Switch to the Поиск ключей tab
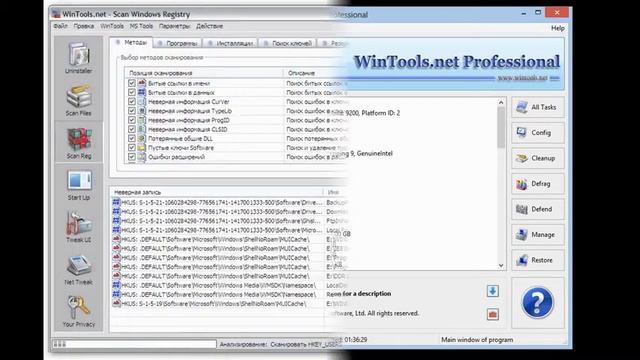 click(287, 43)
